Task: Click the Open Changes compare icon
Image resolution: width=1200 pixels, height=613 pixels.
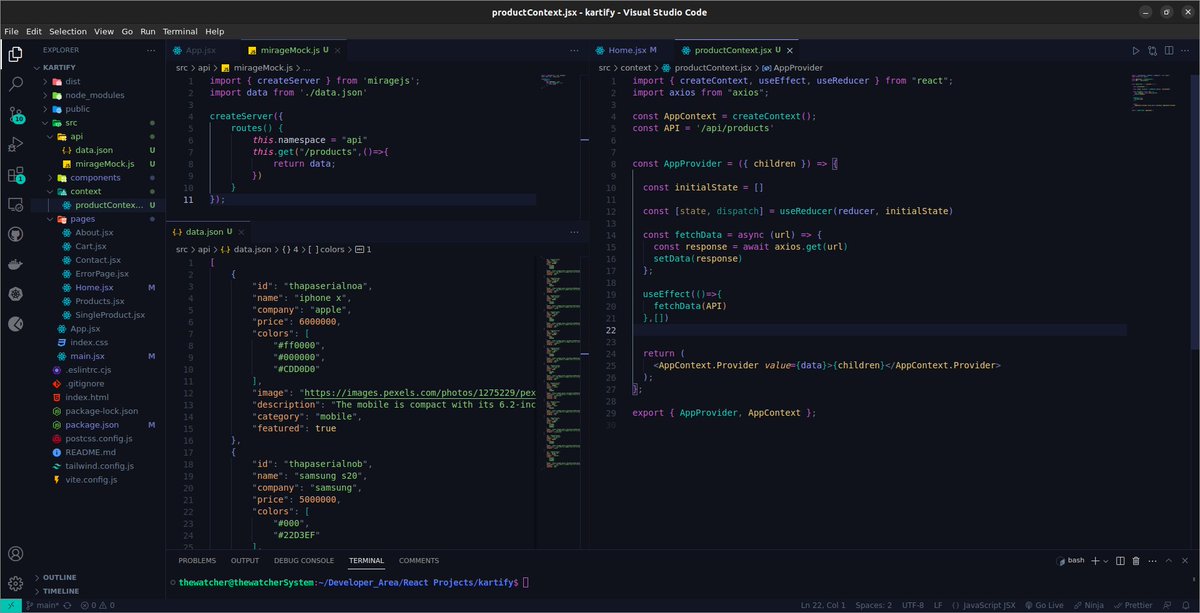Action: [x=1152, y=50]
